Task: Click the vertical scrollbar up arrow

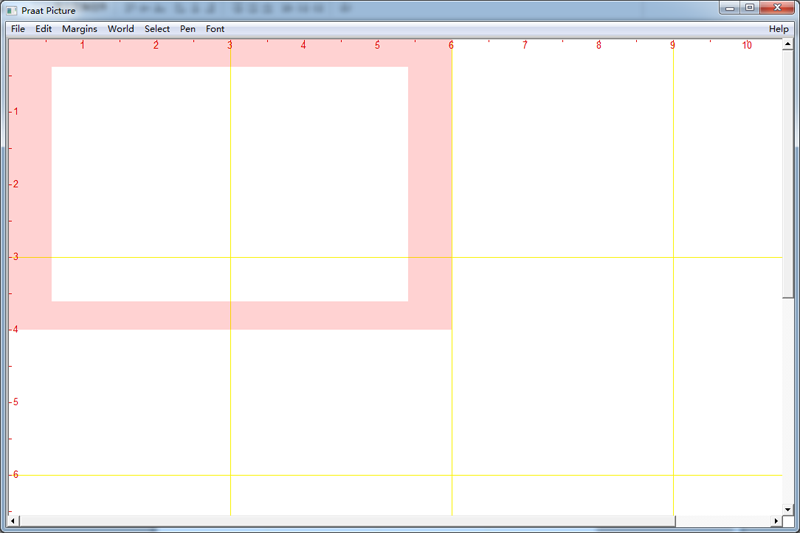Action: [788, 44]
